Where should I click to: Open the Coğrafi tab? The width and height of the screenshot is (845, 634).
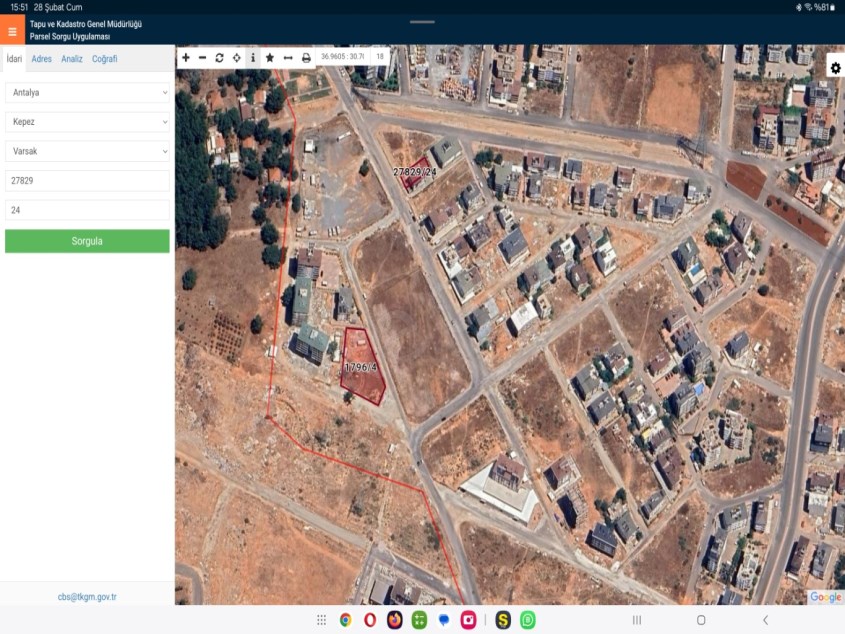tap(105, 59)
